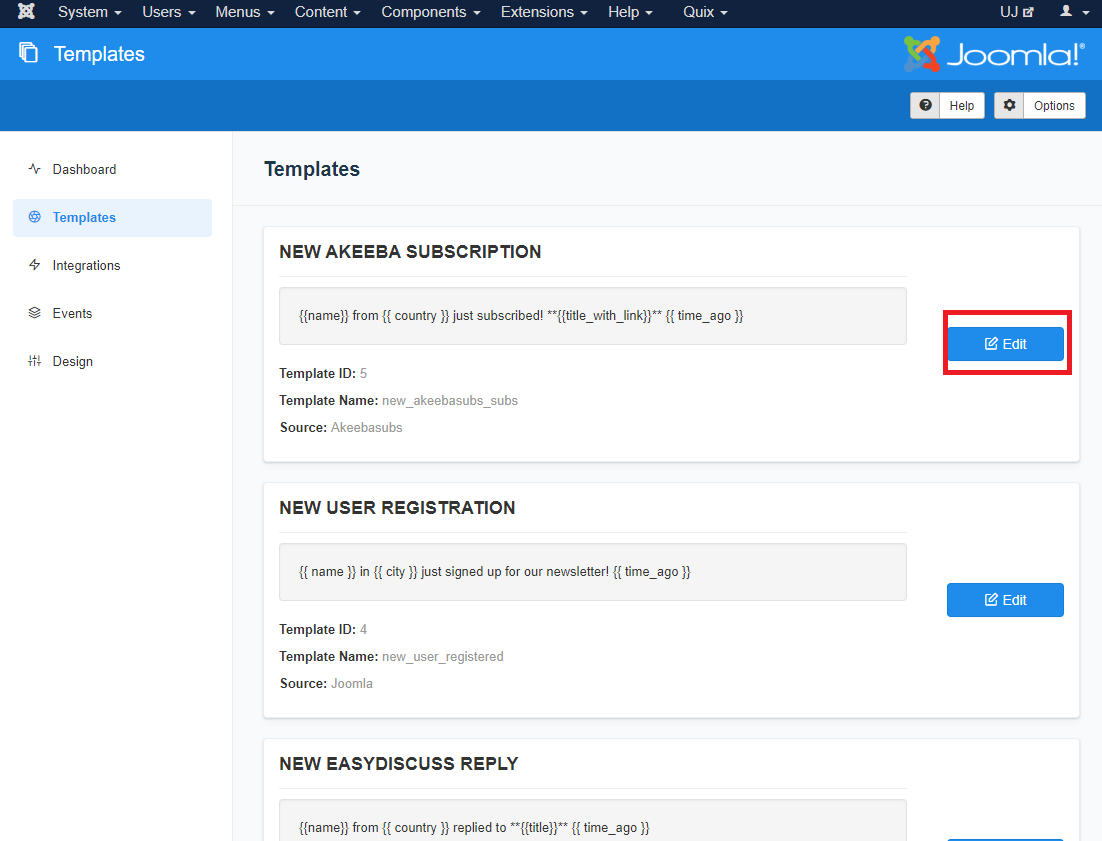The height and width of the screenshot is (841, 1102).
Task: Click edit pencil icon for Akeeba Subscription
Action: [x=991, y=344]
